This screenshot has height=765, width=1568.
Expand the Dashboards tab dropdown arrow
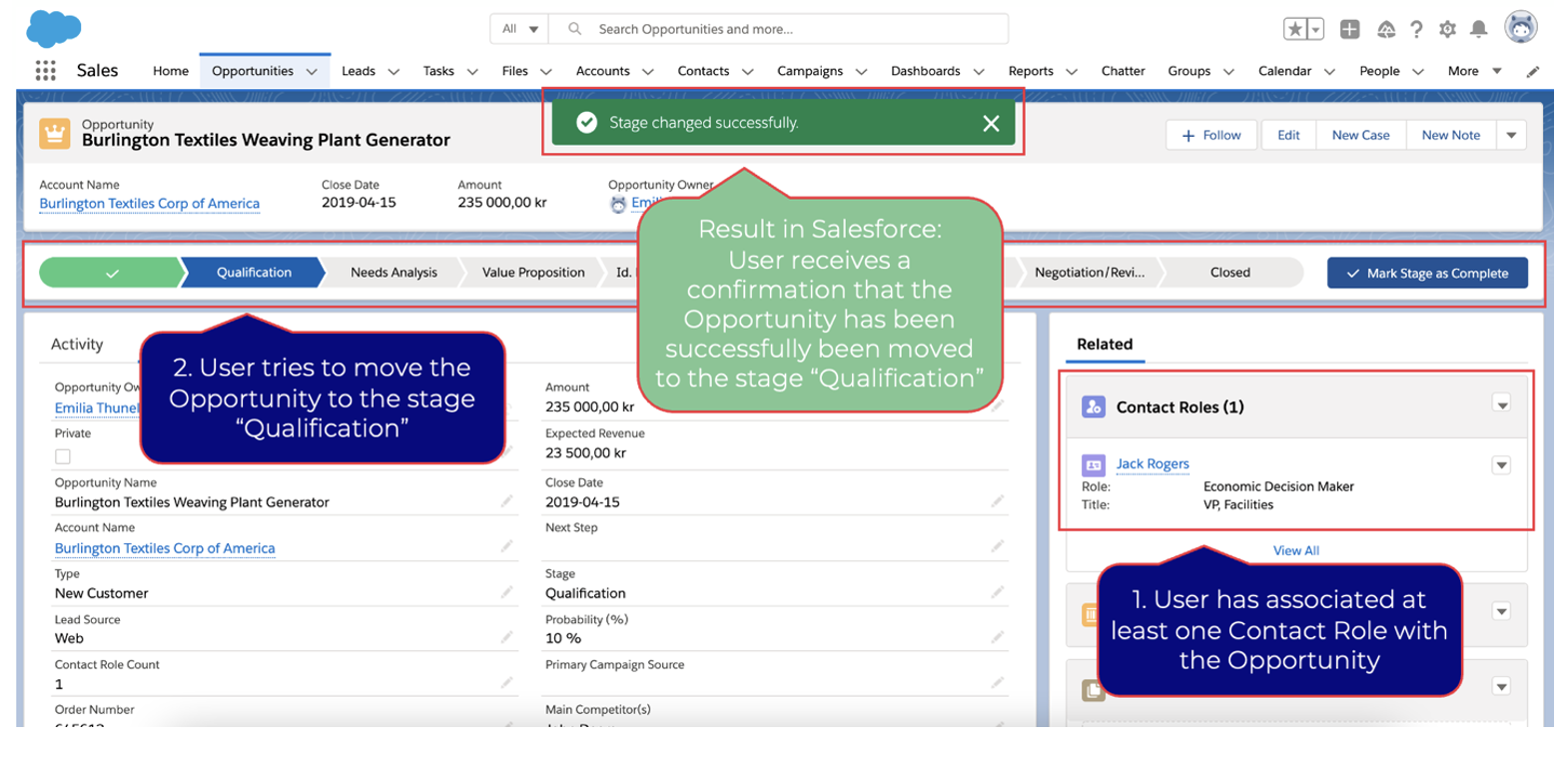click(979, 71)
